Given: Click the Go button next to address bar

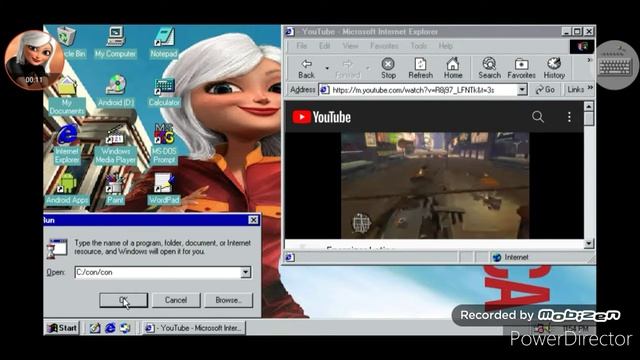Looking at the screenshot, I should point(545,90).
